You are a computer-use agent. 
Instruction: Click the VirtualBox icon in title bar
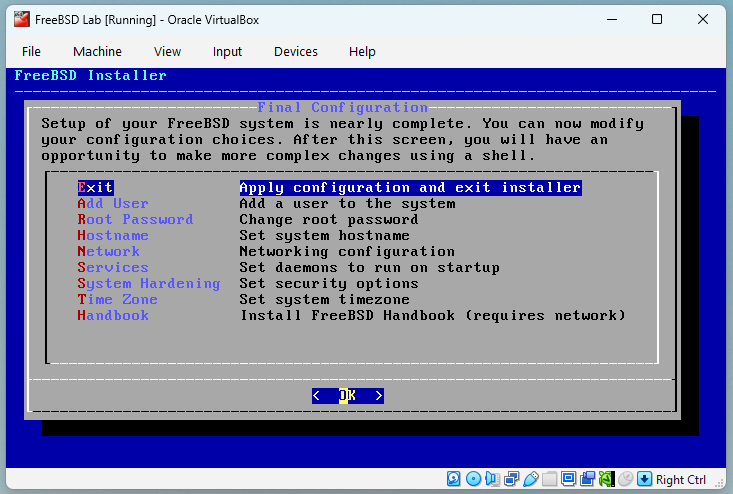point(22,20)
